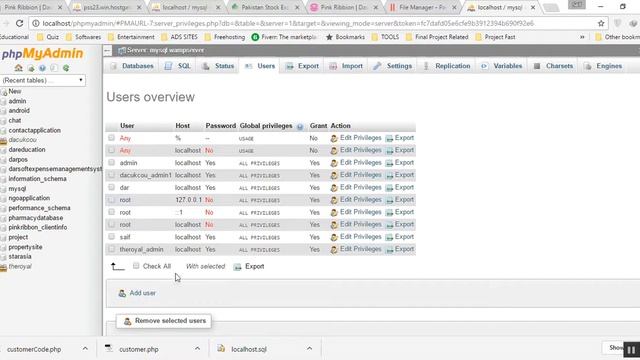Screen dimensions: 640x360
Task: Open the Replication tab
Action: [447, 66]
